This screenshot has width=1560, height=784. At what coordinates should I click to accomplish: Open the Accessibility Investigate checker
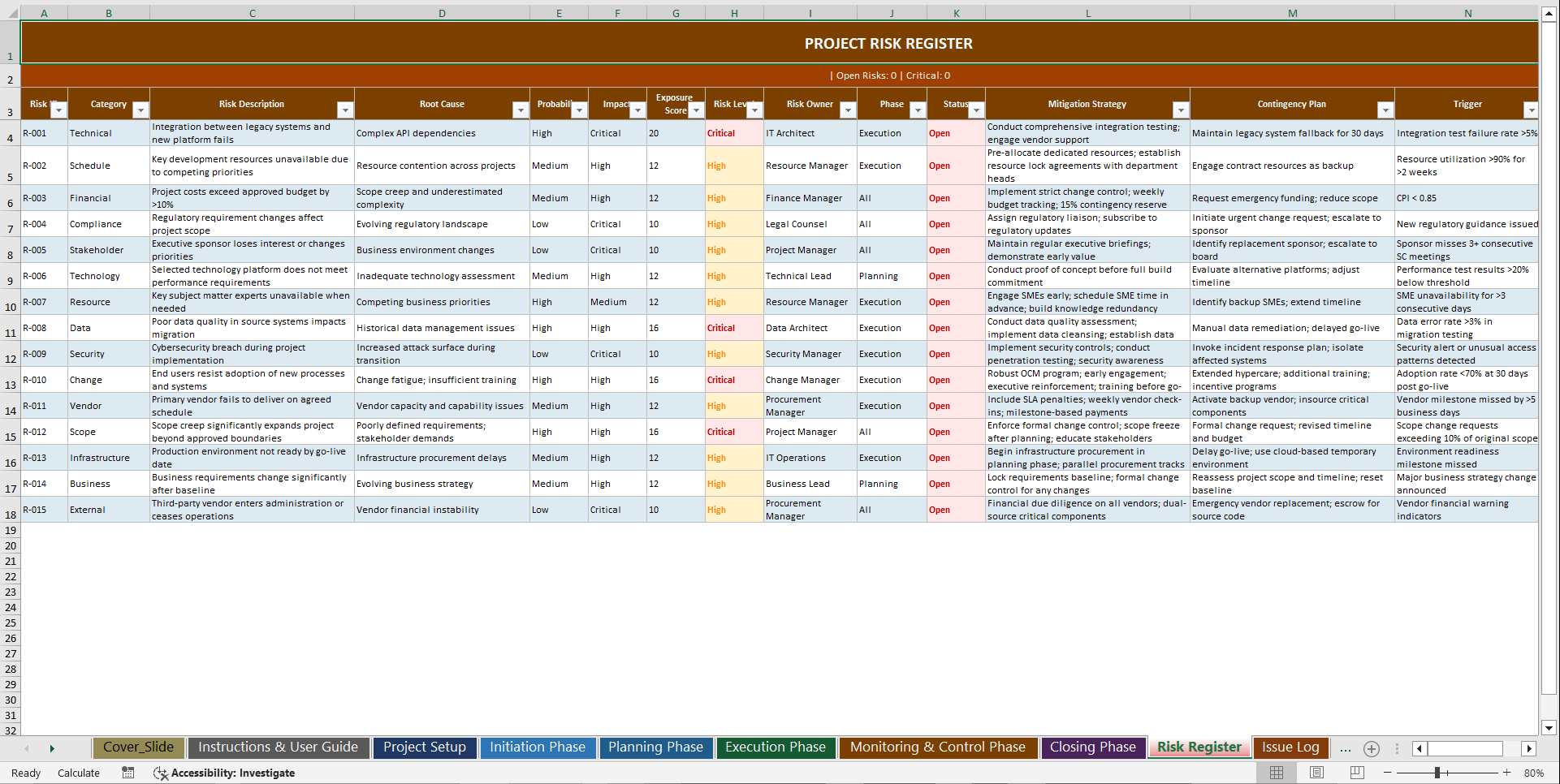pos(224,773)
